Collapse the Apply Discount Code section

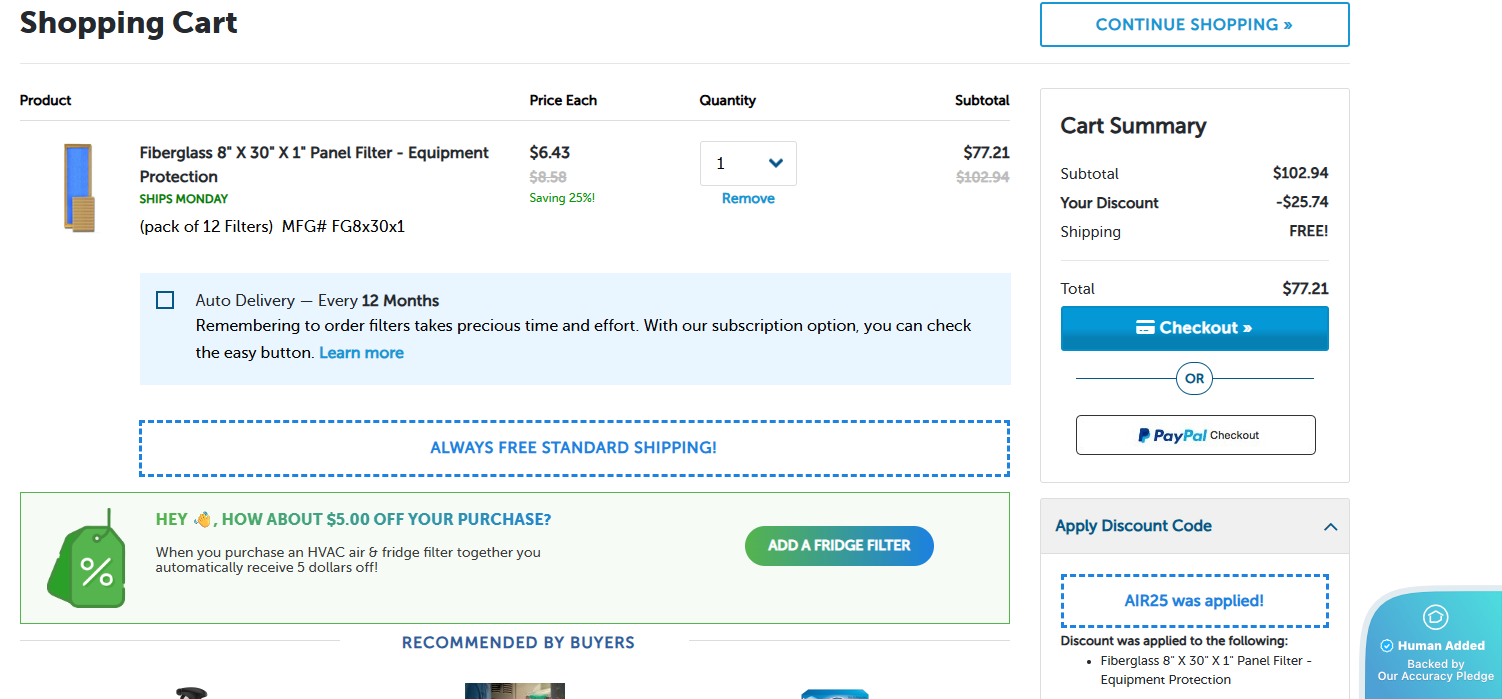click(1330, 527)
